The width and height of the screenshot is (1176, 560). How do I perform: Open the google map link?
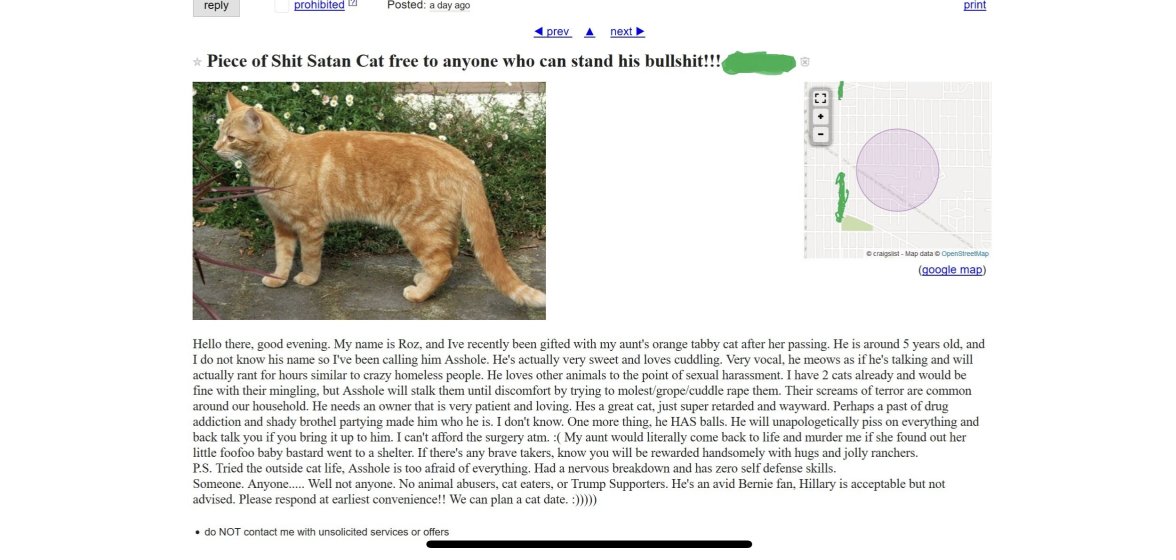point(952,270)
